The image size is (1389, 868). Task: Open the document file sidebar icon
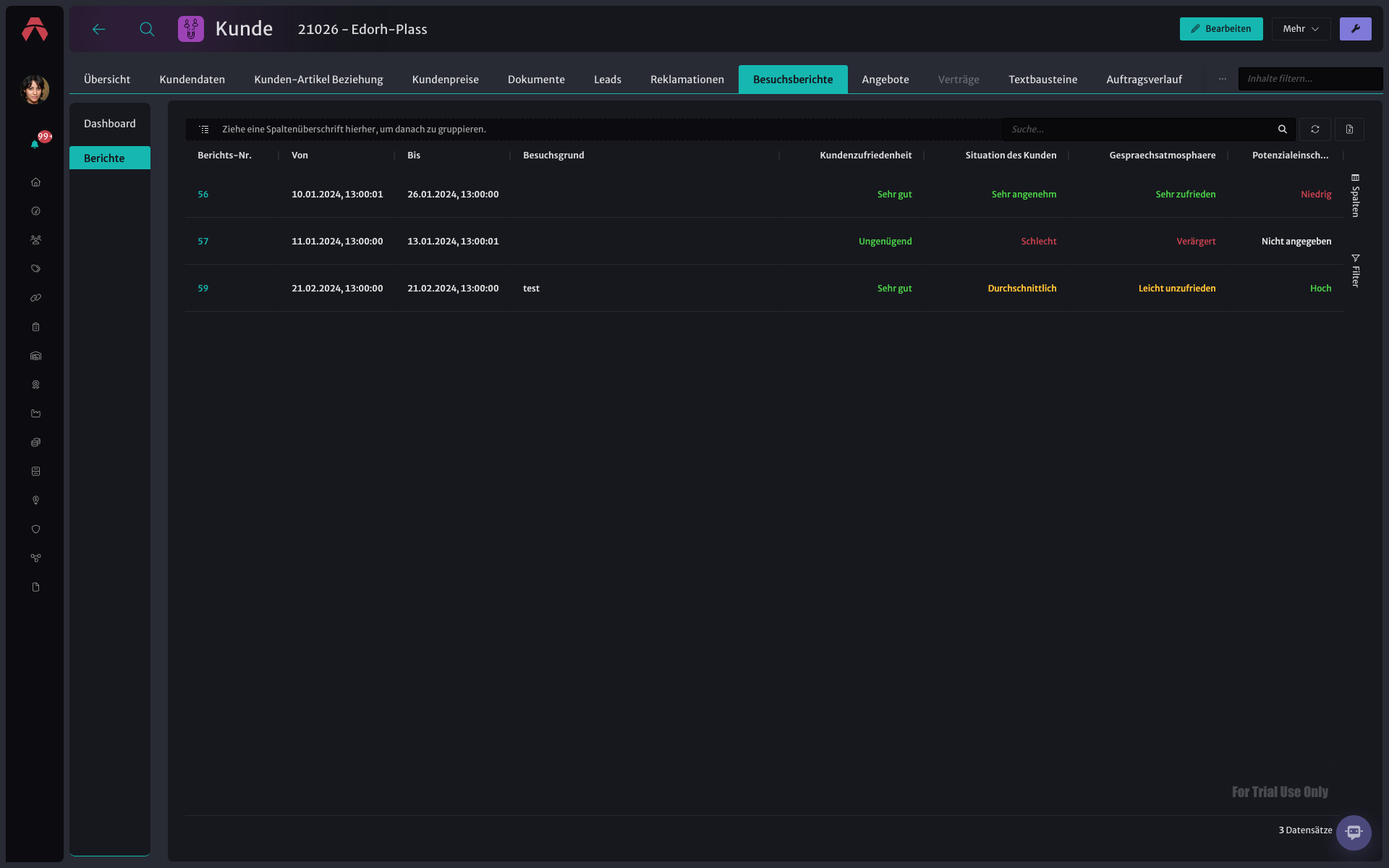(x=35, y=587)
